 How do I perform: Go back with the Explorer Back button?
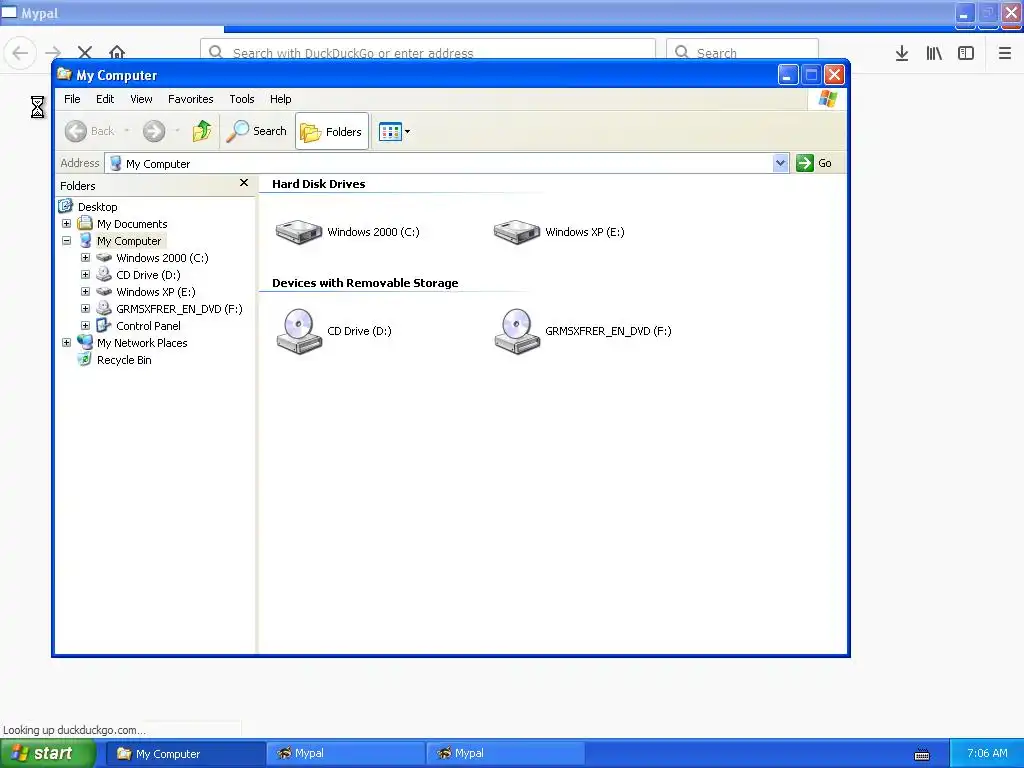pyautogui.click(x=89, y=131)
